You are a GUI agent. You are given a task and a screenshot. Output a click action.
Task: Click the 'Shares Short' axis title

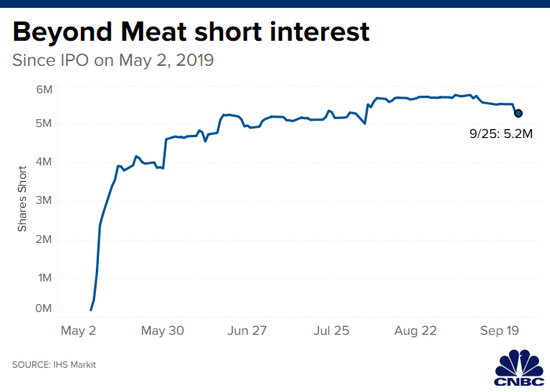point(22,199)
